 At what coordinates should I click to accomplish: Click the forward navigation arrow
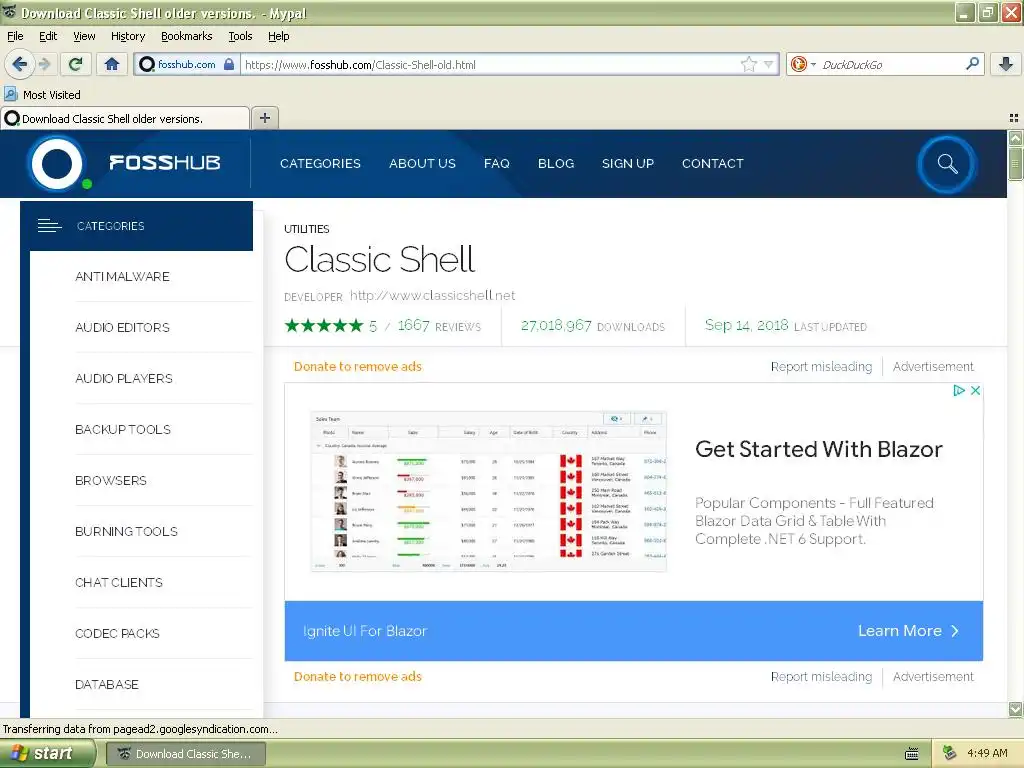[44, 64]
